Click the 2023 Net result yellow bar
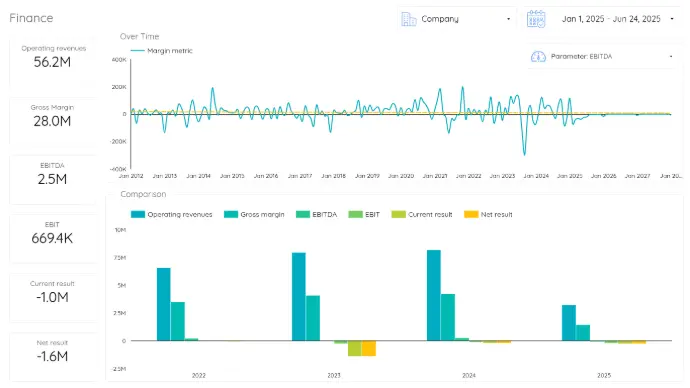 (369, 348)
